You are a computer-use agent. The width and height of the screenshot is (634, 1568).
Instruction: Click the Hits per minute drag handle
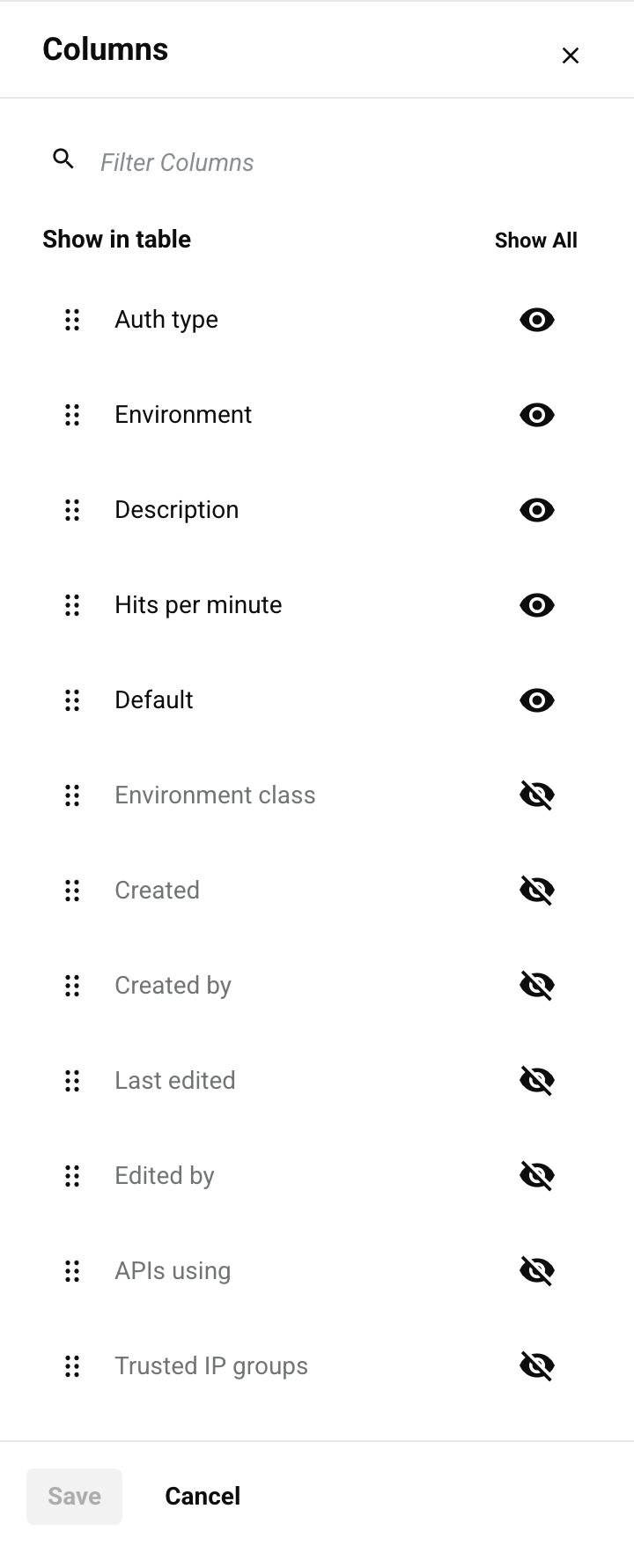tap(72, 605)
